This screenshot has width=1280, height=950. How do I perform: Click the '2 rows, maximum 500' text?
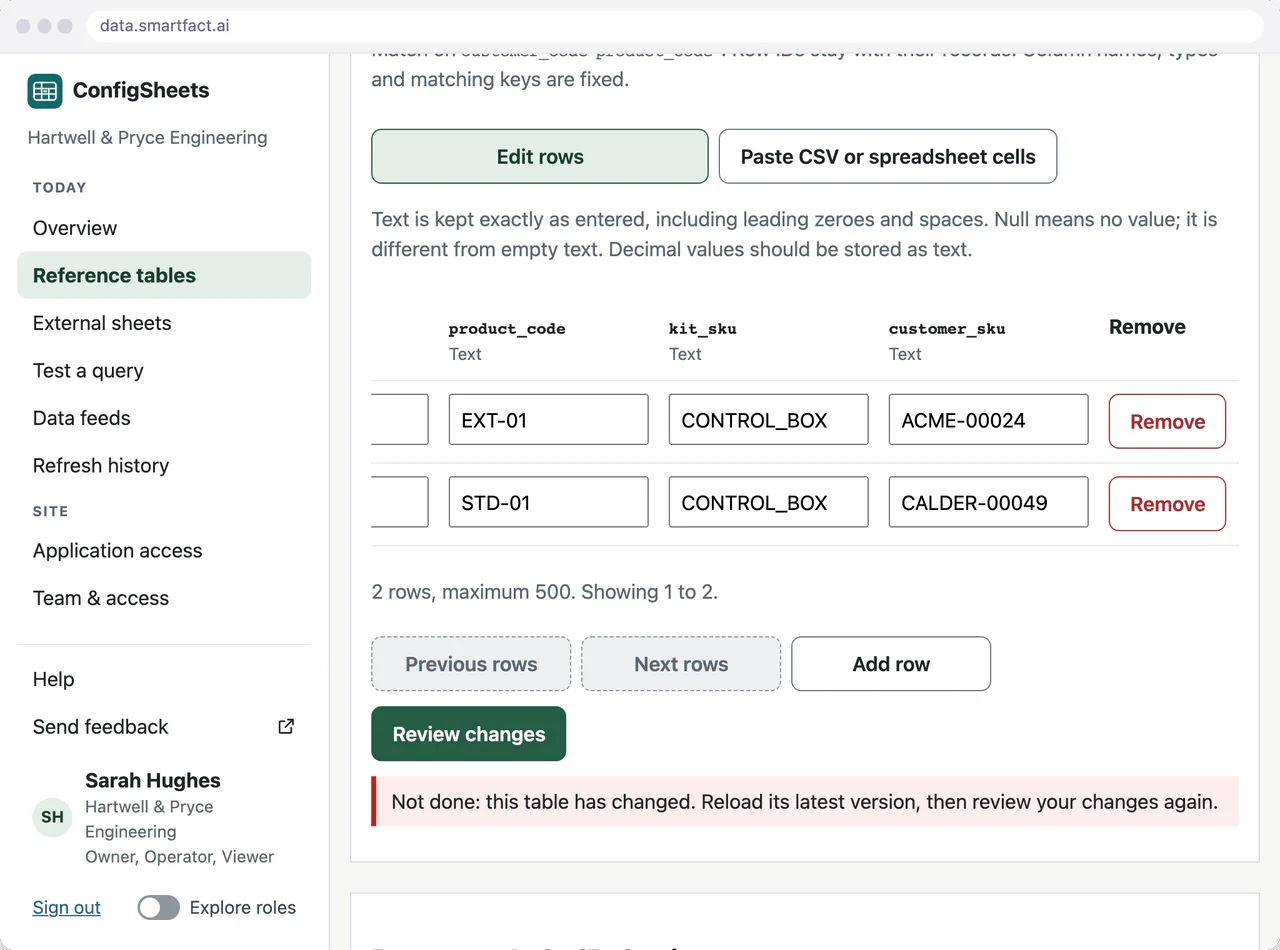coord(545,592)
